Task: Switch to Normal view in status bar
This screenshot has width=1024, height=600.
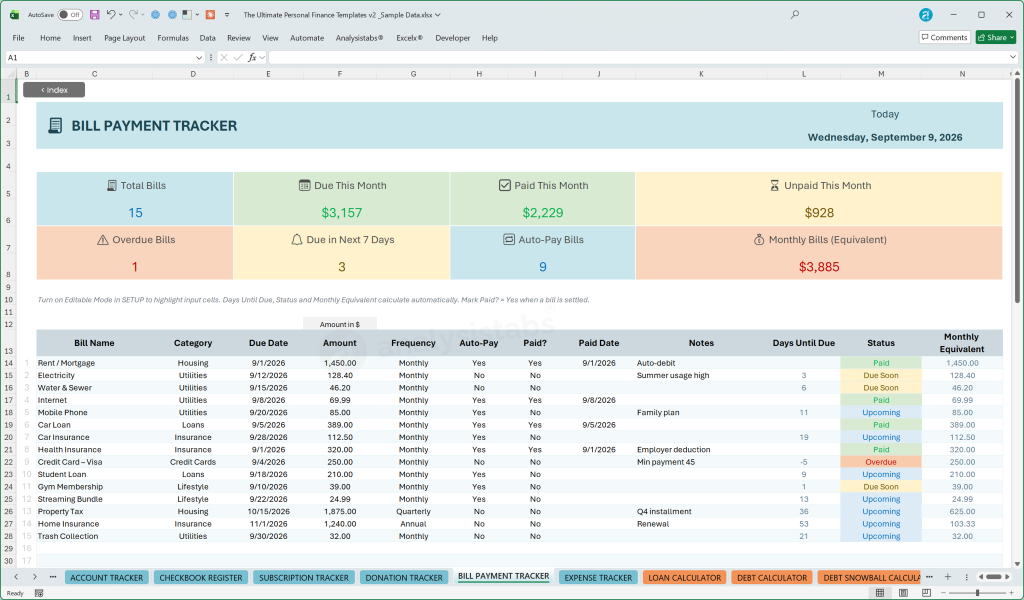Action: tap(880, 593)
